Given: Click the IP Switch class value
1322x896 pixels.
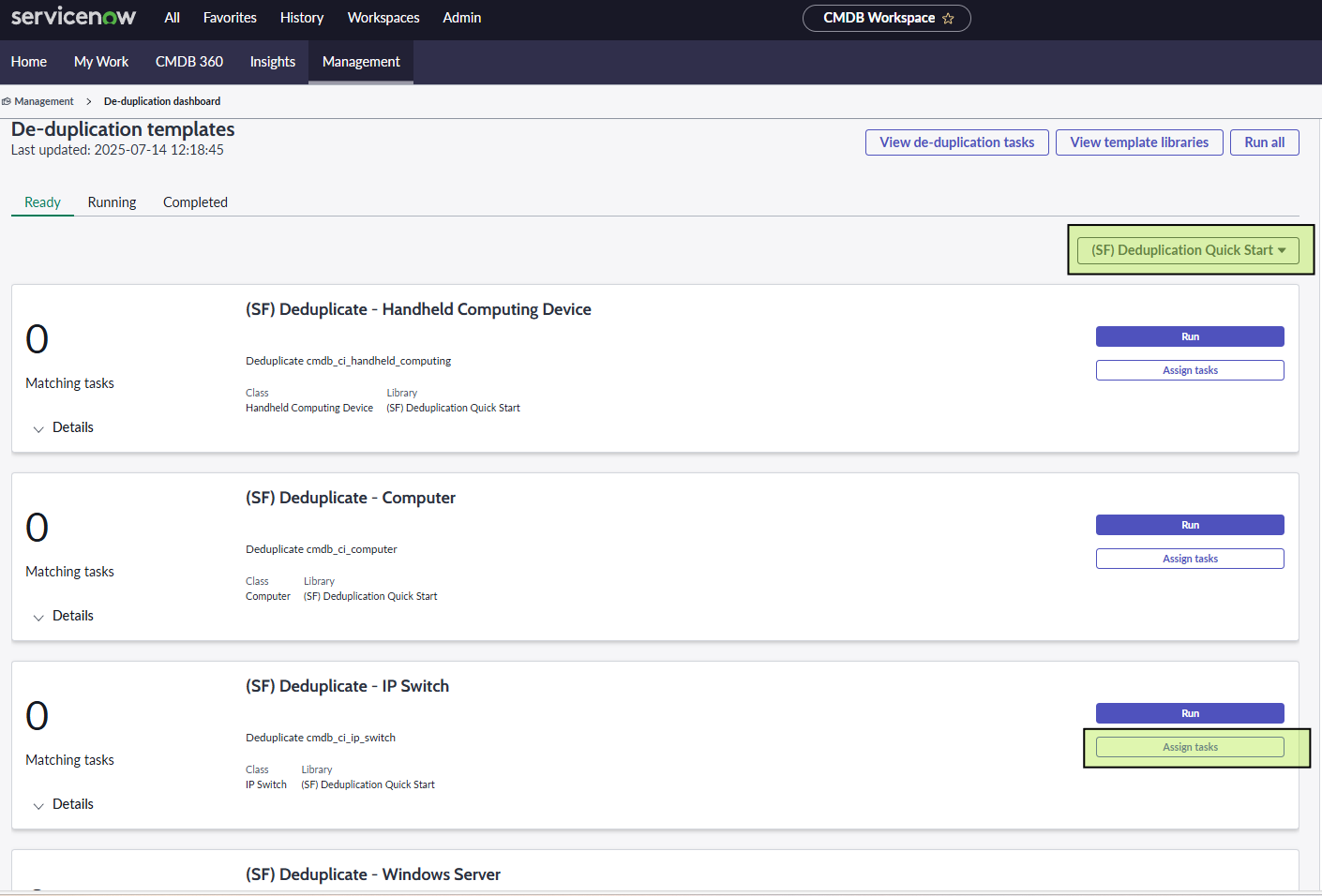Looking at the screenshot, I should (266, 784).
